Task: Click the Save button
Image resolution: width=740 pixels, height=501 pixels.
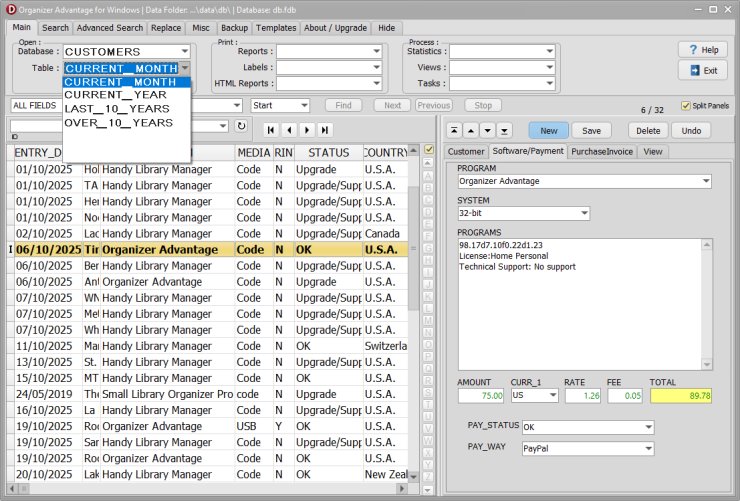Action: 591,131
